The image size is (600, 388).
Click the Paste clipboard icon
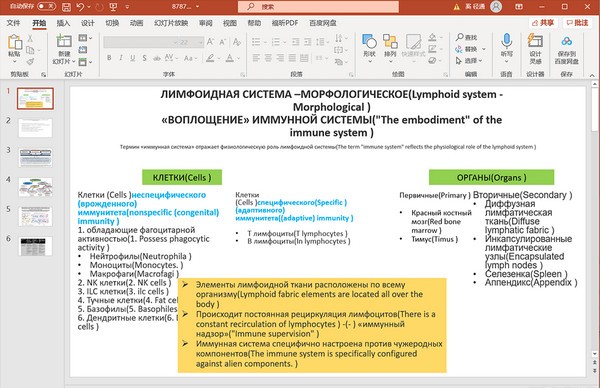(15, 42)
